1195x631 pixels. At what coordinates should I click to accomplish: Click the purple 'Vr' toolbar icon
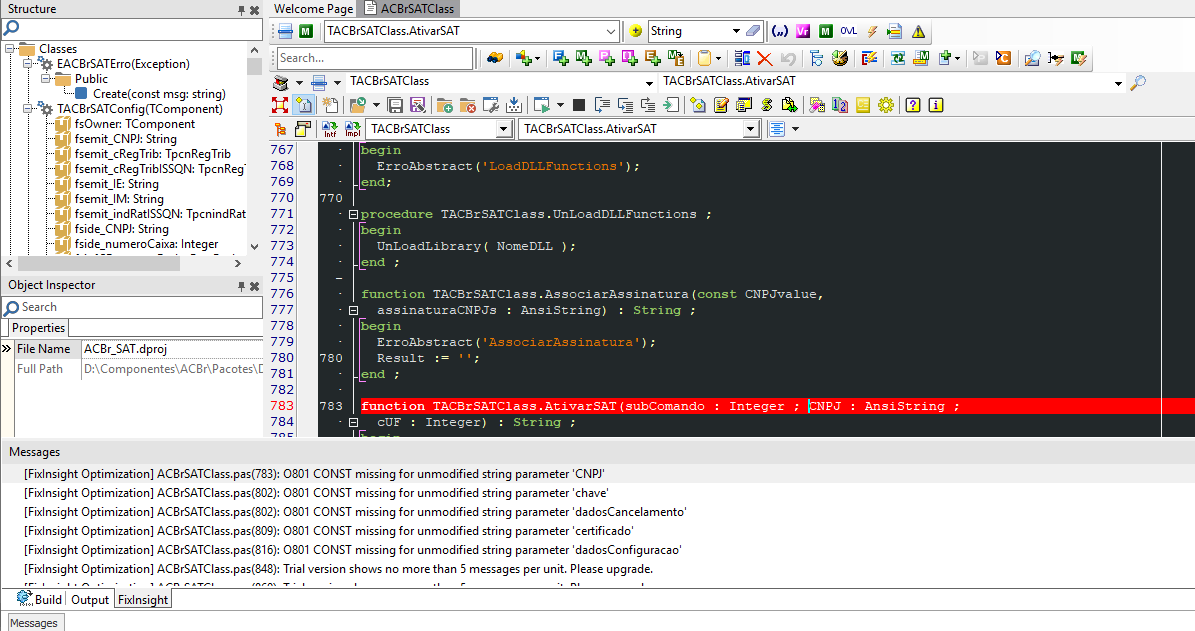click(803, 31)
